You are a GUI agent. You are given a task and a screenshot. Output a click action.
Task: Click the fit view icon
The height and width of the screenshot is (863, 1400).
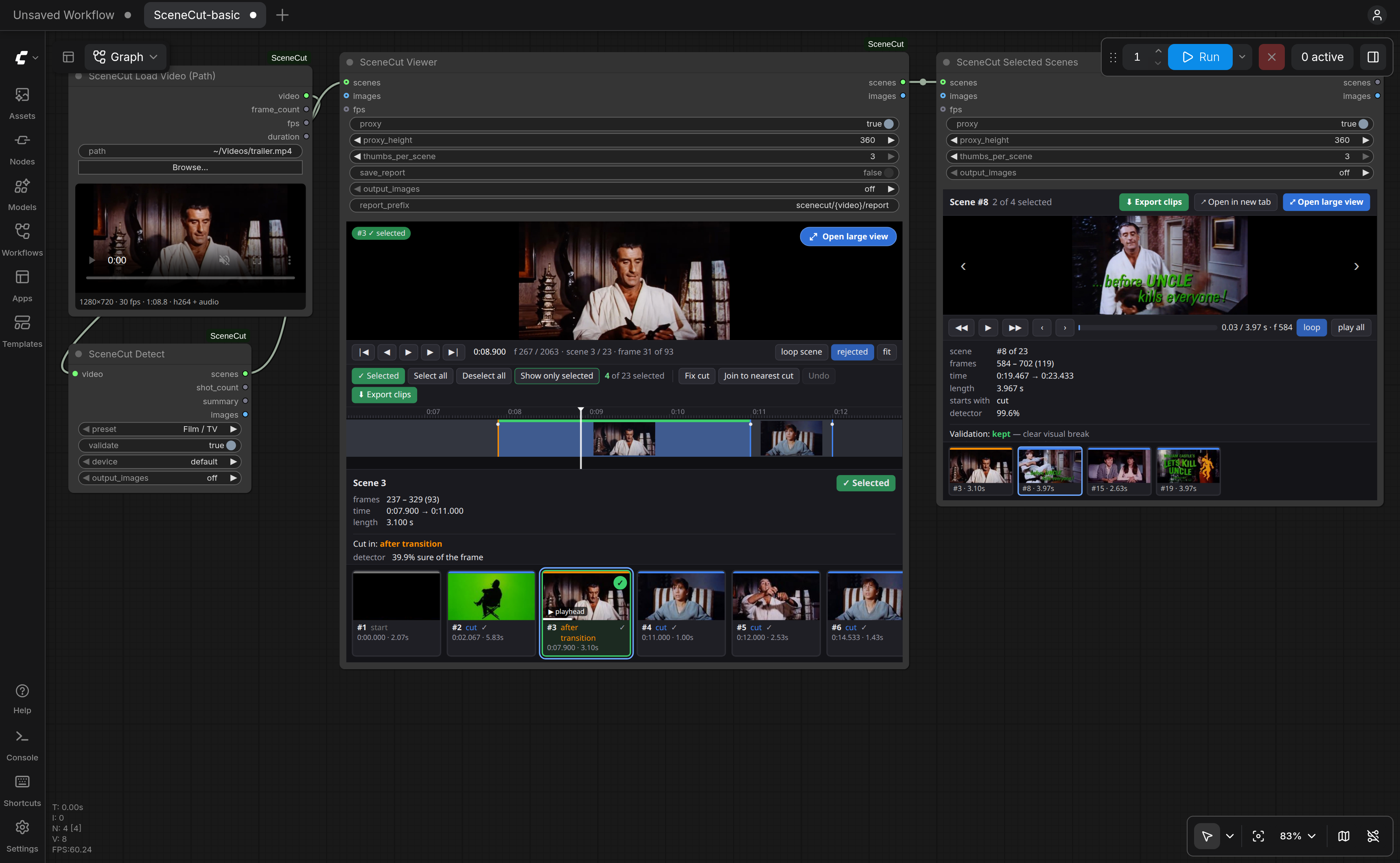click(1258, 836)
